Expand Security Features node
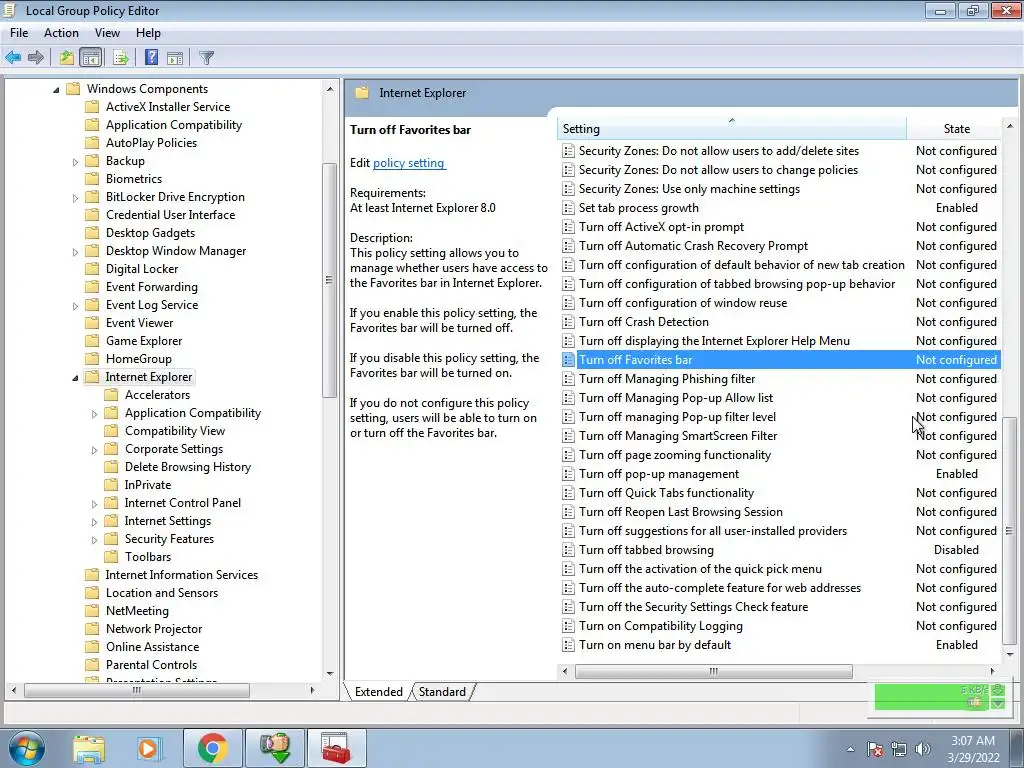 (94, 539)
